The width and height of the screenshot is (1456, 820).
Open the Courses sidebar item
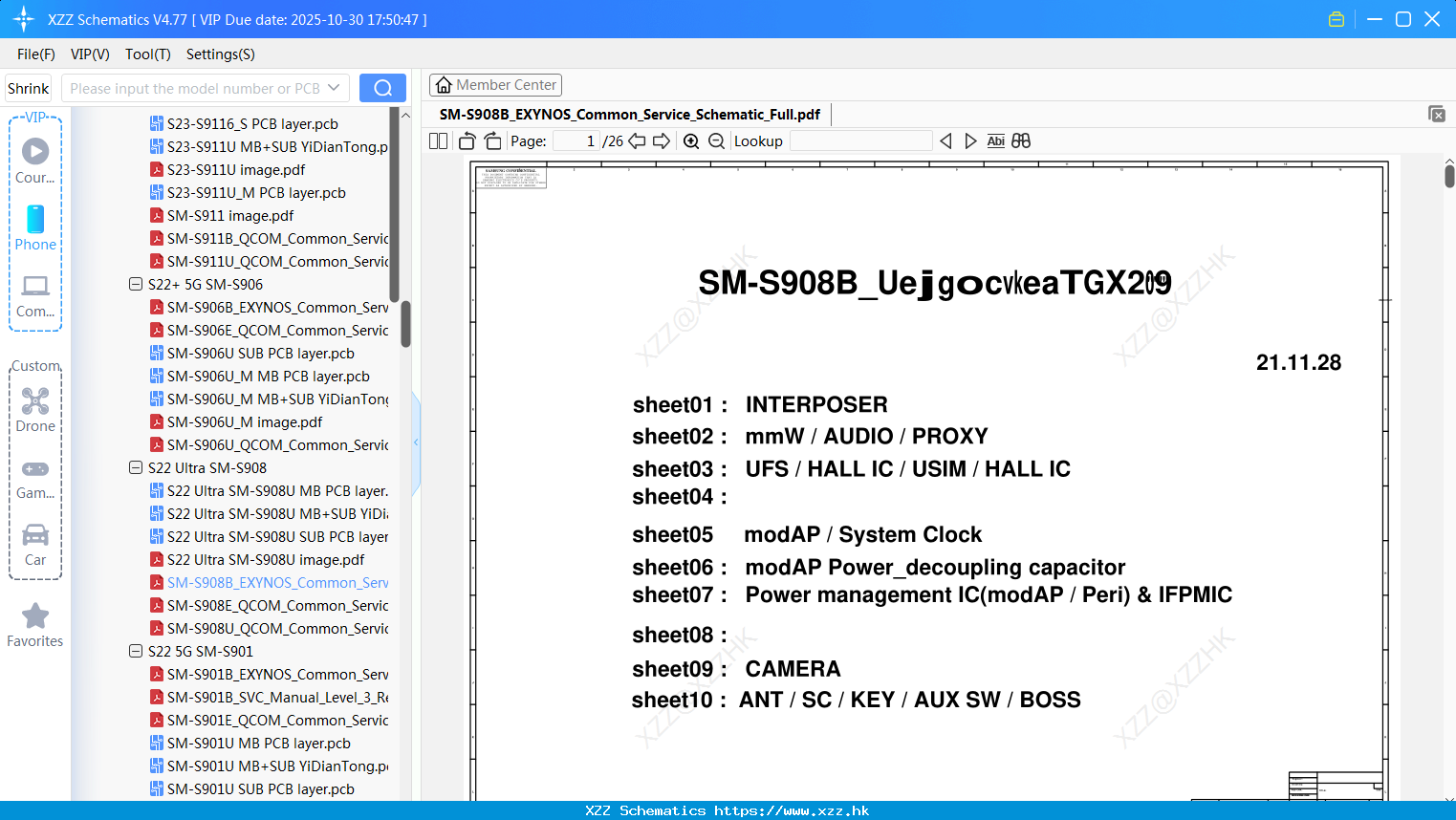(35, 161)
